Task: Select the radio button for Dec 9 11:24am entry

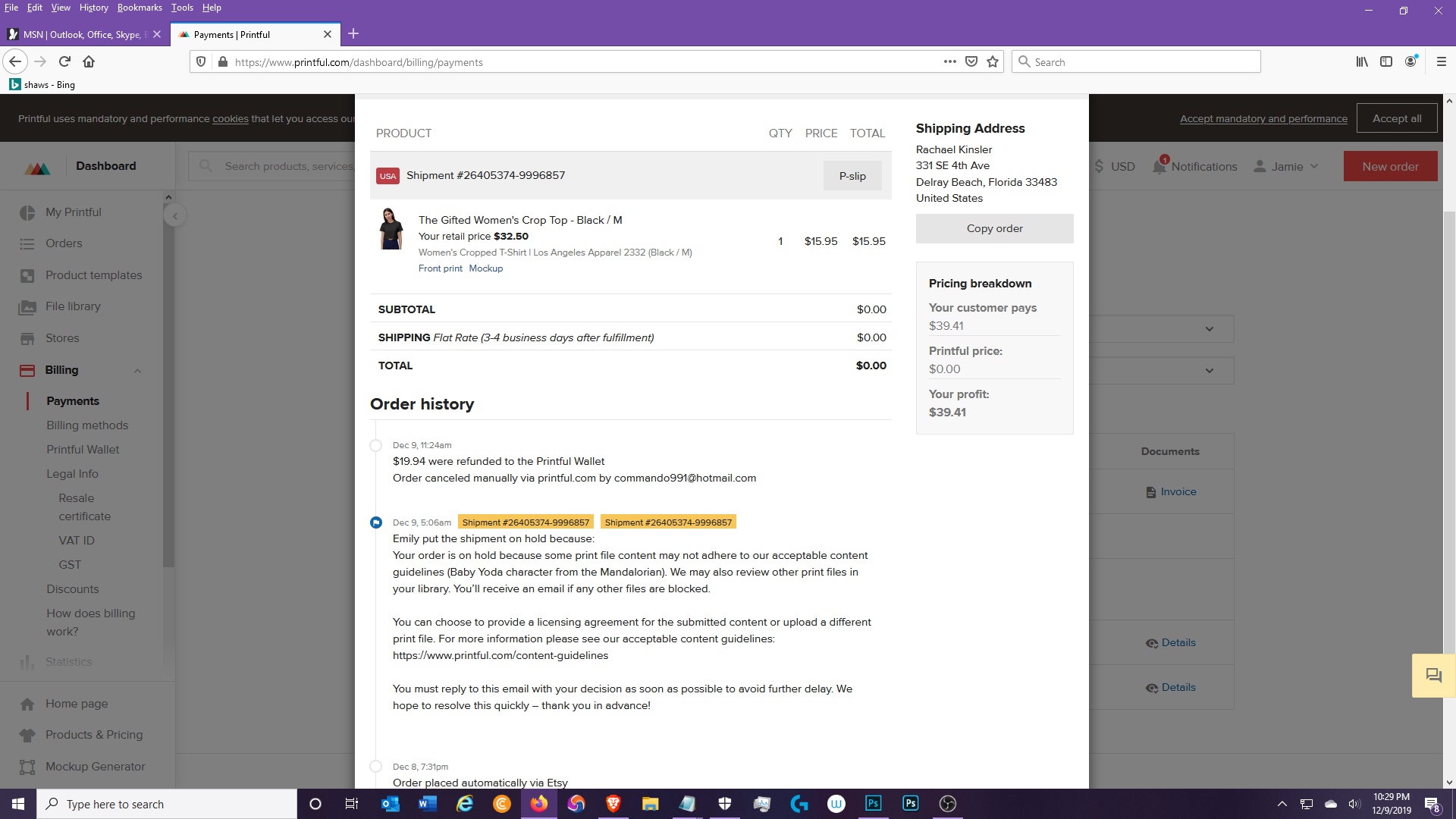Action: pyautogui.click(x=376, y=445)
